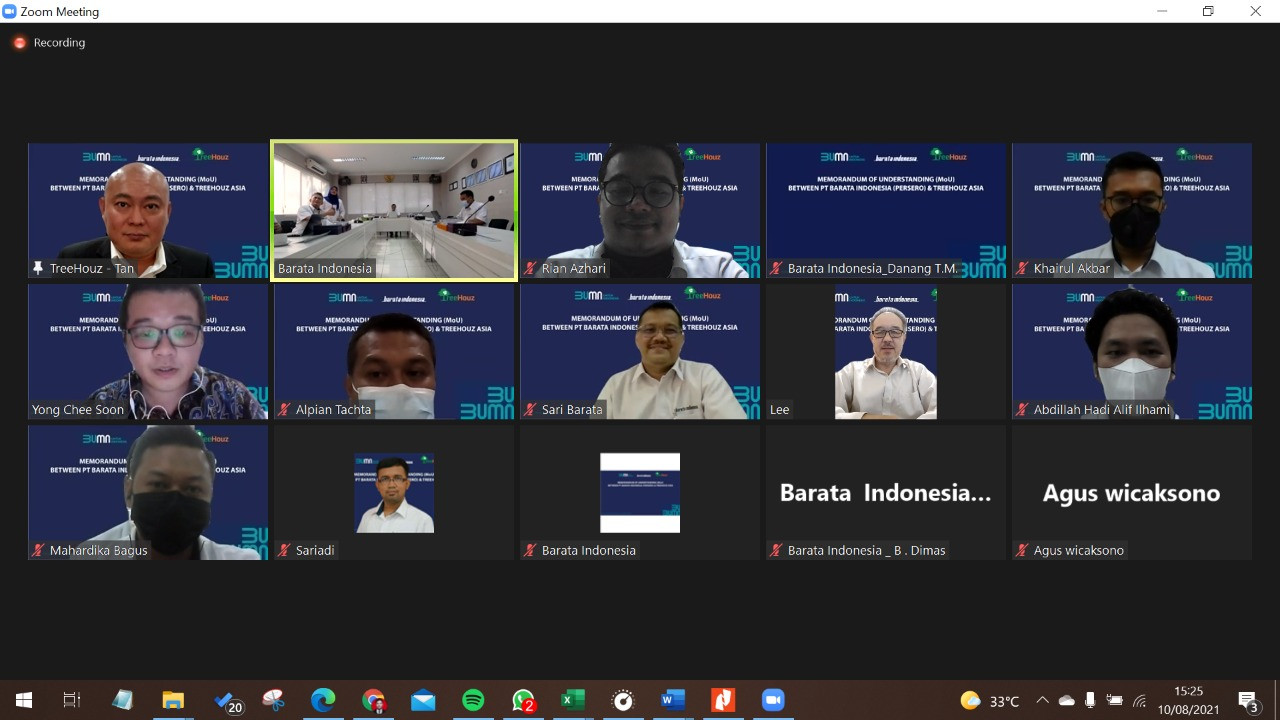The image size is (1280, 720).
Task: Click the 'Khairul Akbar' name label
Action: pyautogui.click(x=1072, y=268)
